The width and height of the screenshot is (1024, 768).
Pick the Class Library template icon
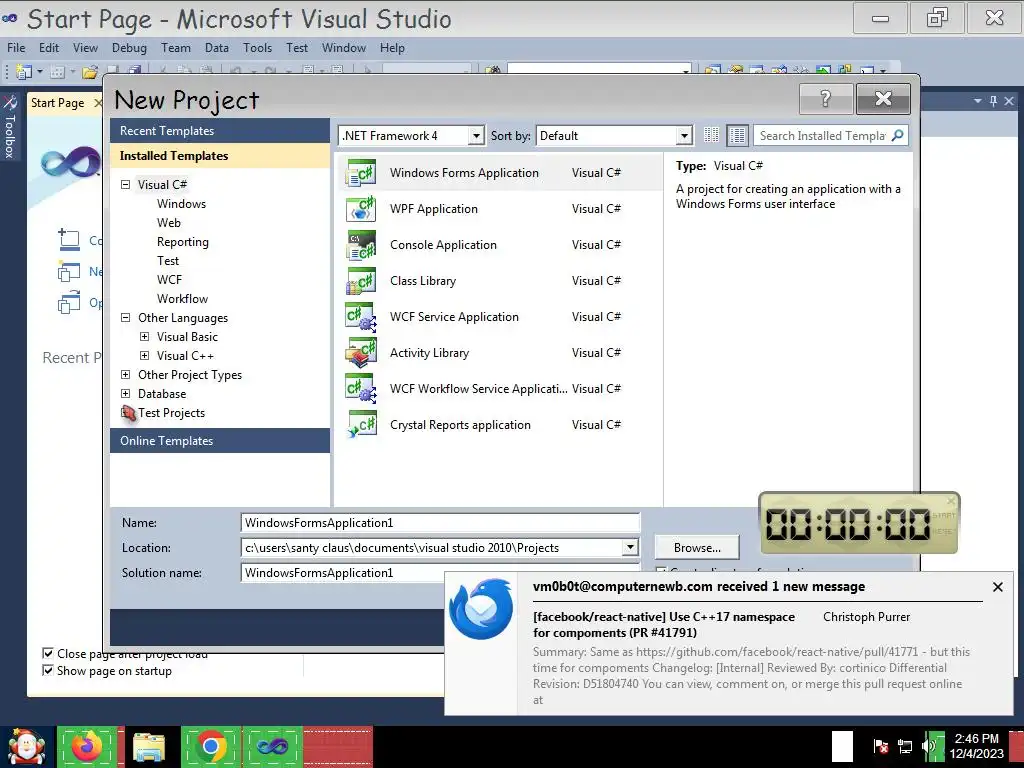361,281
